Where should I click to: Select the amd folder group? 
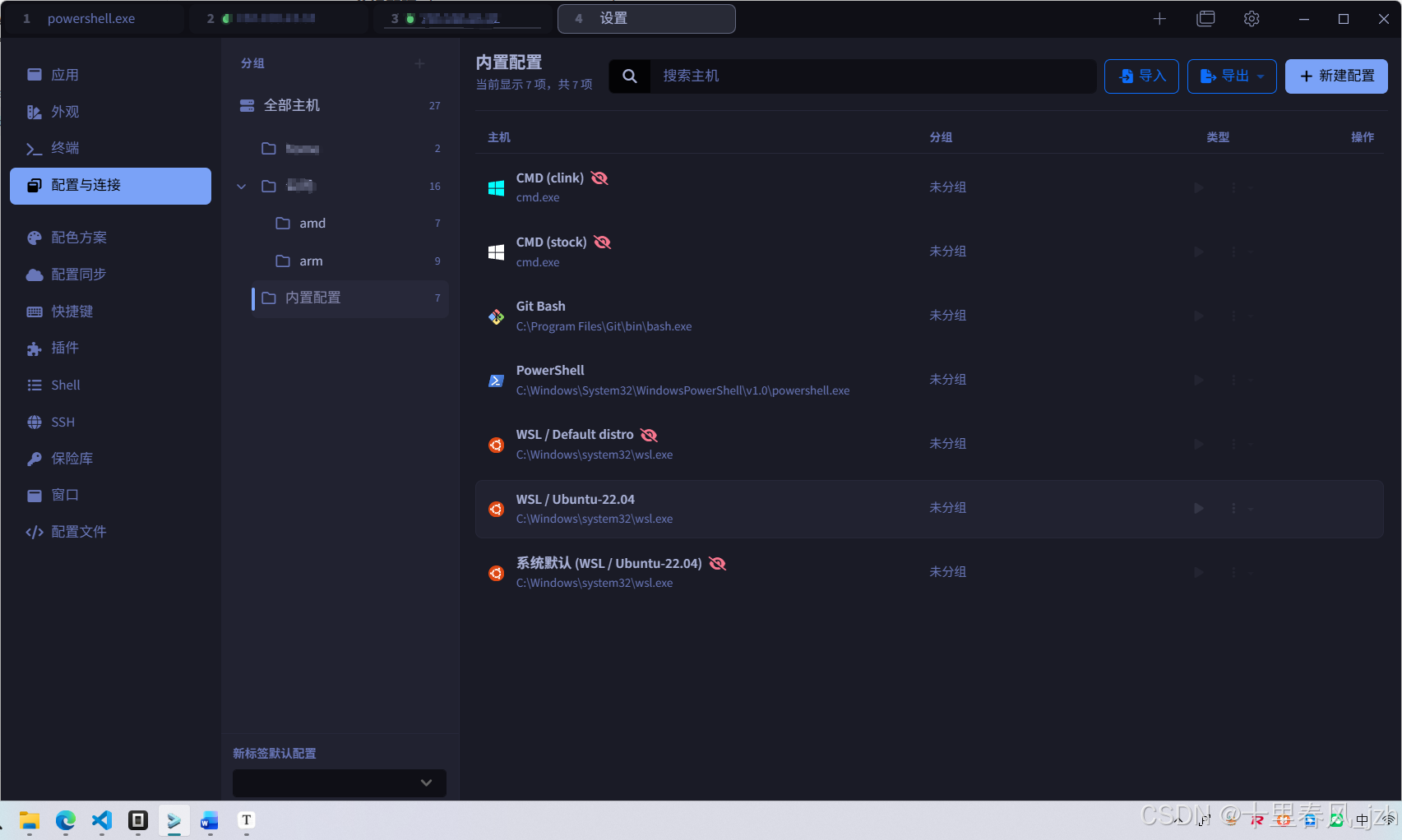pyautogui.click(x=357, y=224)
